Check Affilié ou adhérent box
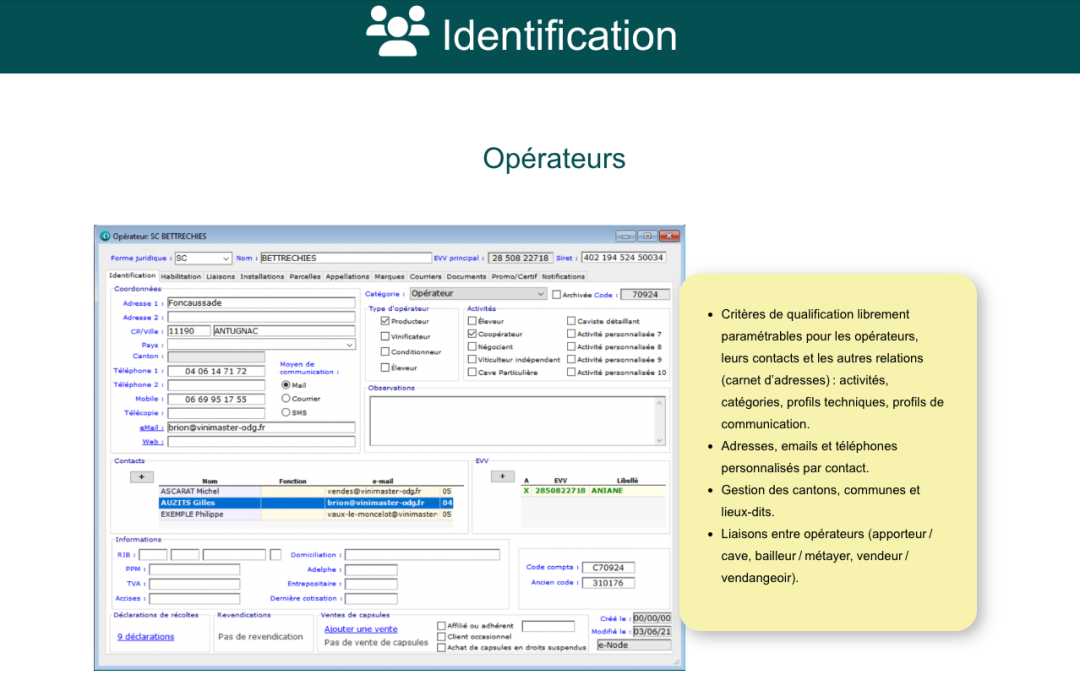 tap(441, 625)
